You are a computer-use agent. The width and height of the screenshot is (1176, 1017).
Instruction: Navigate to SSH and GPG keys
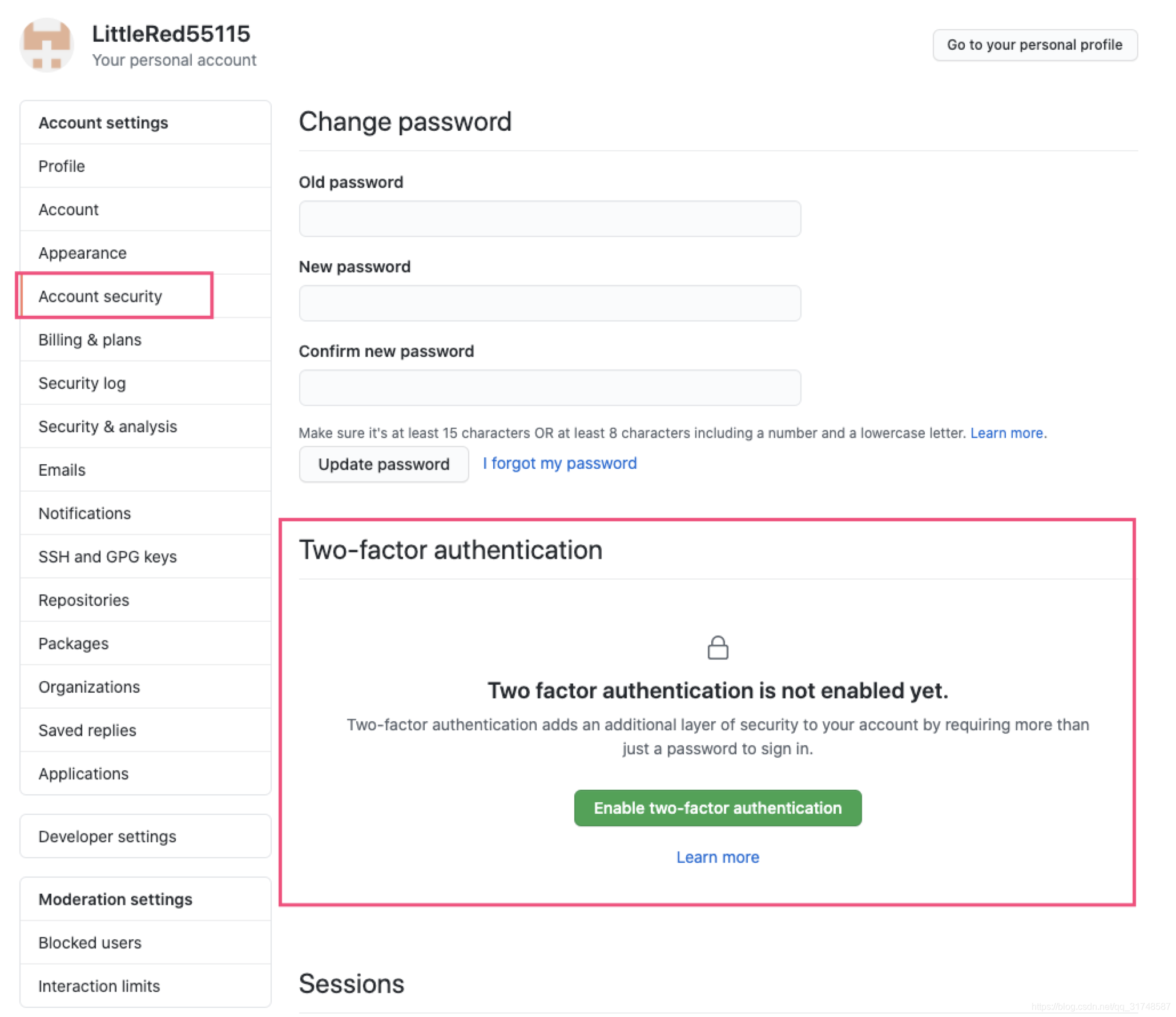coord(107,557)
